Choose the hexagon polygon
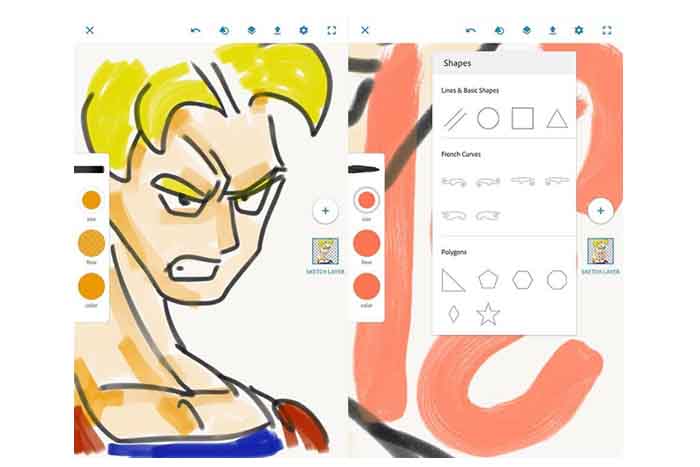The height and width of the screenshot is (467, 700). coord(522,280)
